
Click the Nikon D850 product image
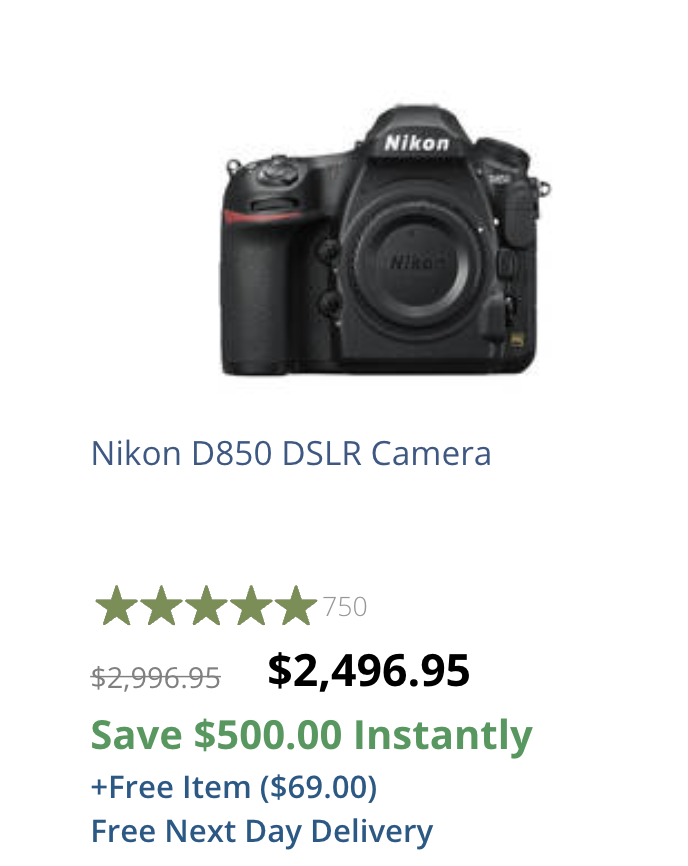point(385,242)
